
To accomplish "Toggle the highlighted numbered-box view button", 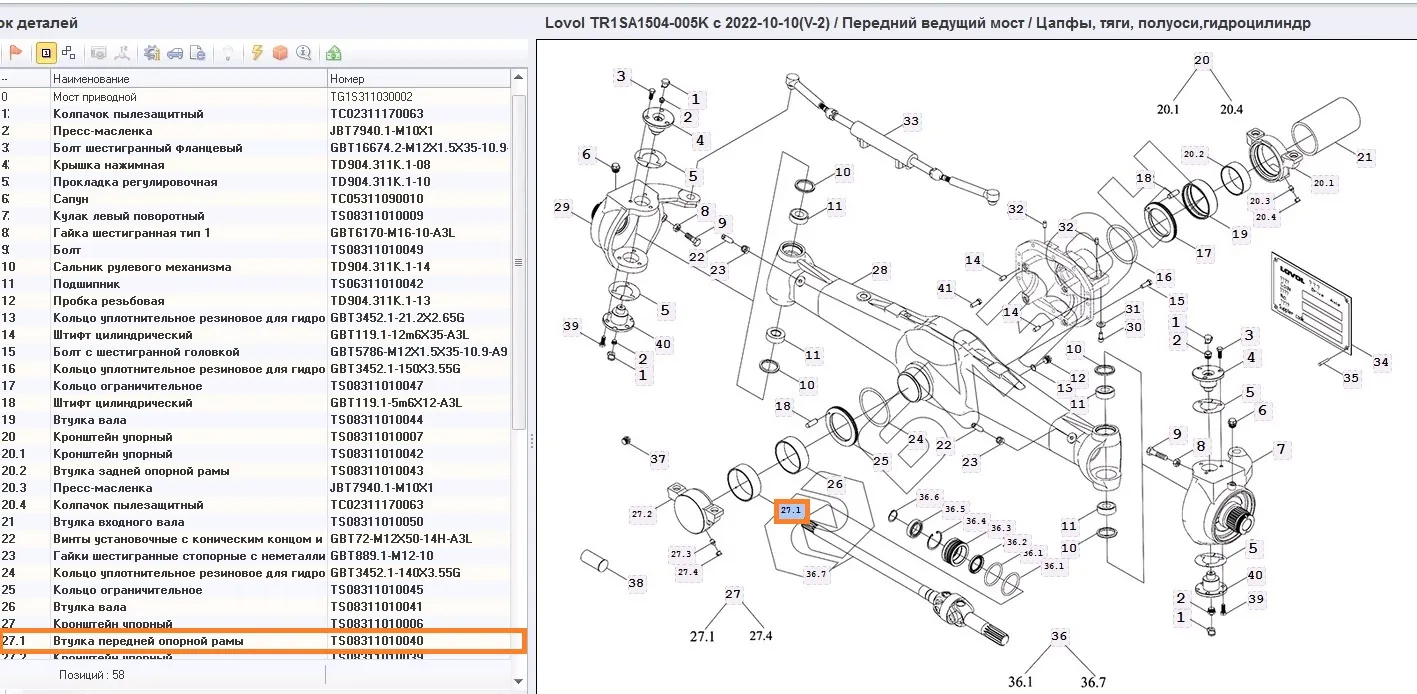I will click(x=46, y=53).
